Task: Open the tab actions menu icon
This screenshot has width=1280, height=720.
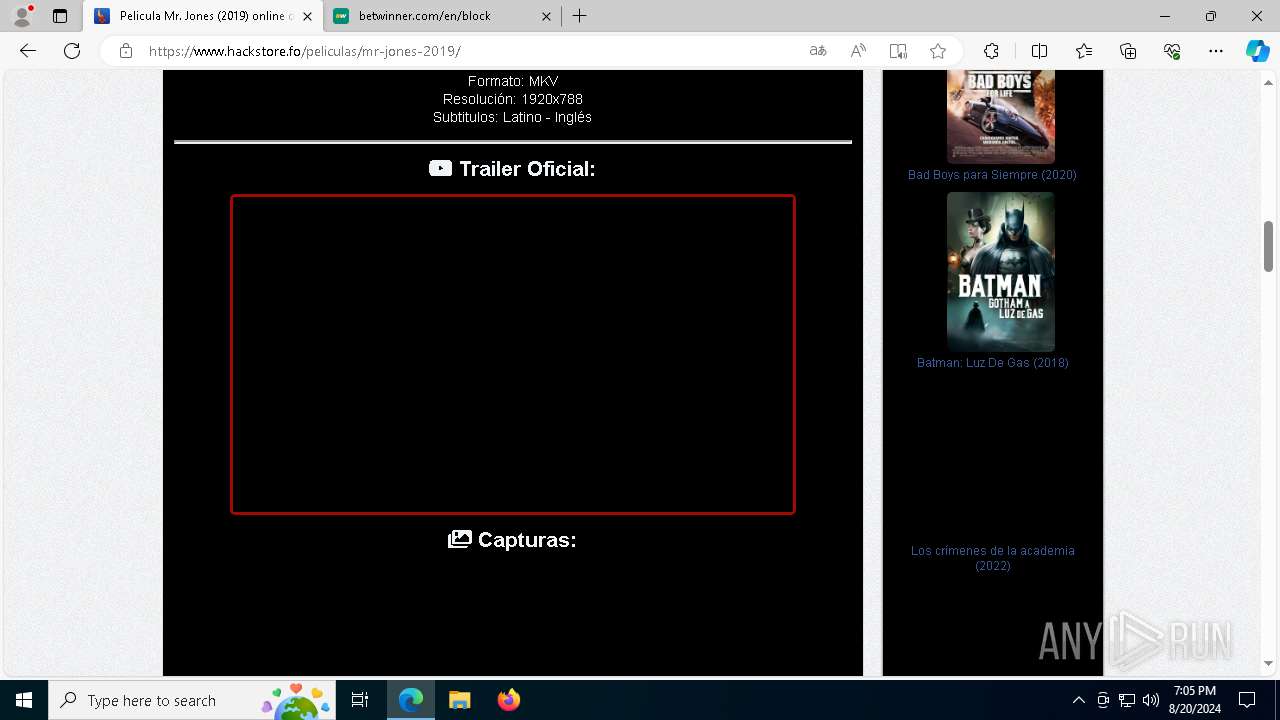Action: click(60, 16)
